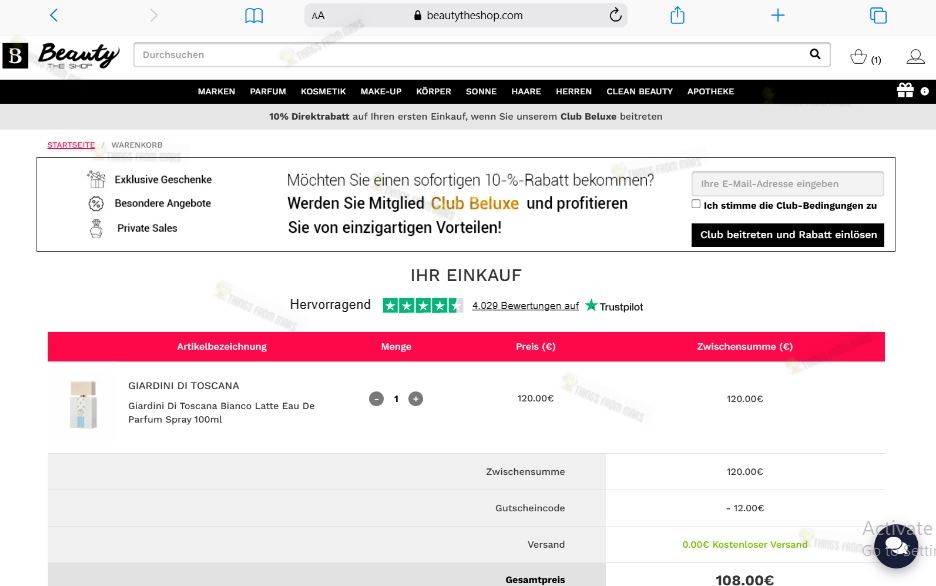936x586 pixels.
Task: Click the GIARDINI DI TOSCANA brand name
Action: (183, 385)
